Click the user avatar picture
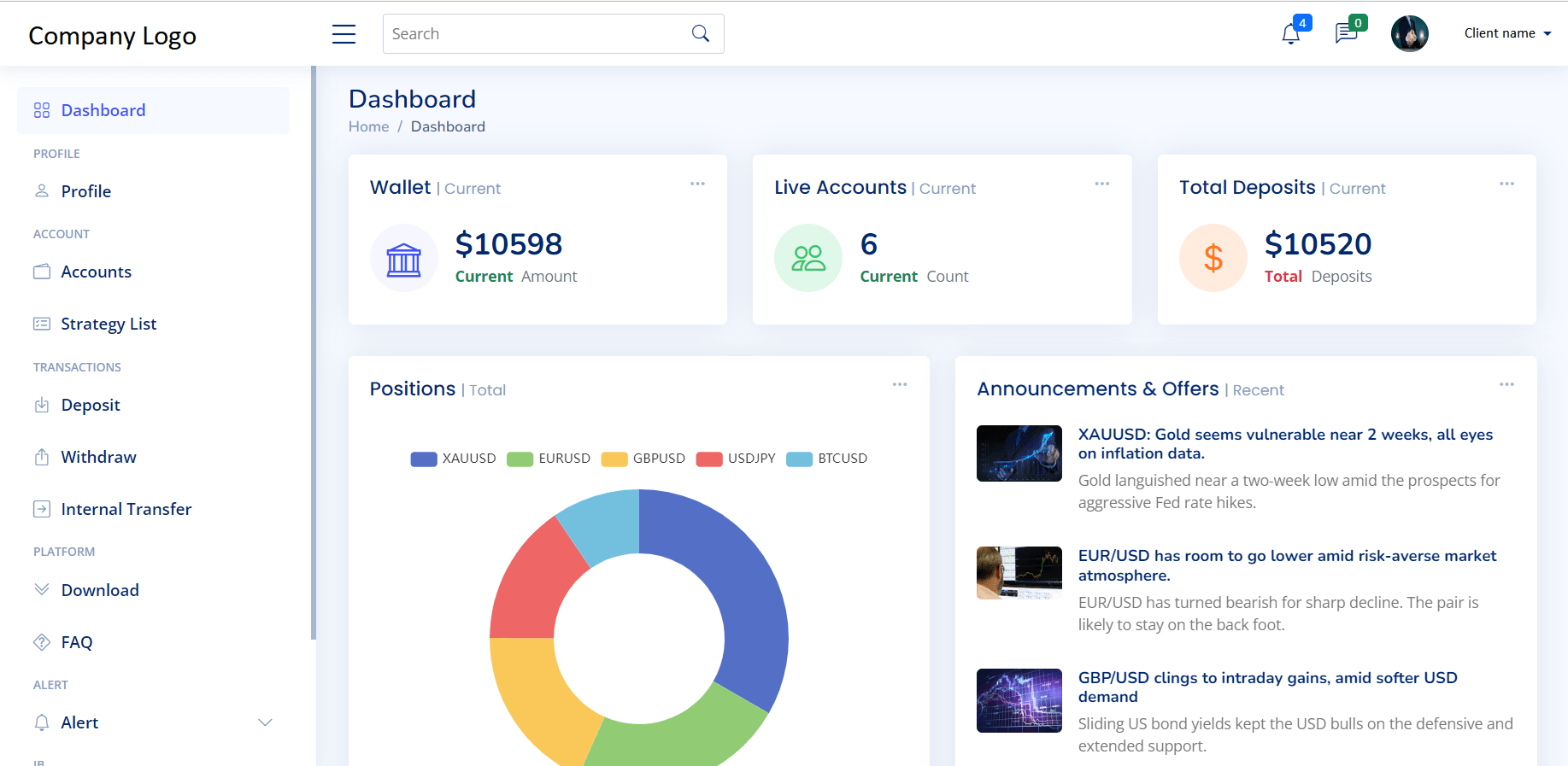Image resolution: width=1568 pixels, height=766 pixels. click(x=1409, y=34)
